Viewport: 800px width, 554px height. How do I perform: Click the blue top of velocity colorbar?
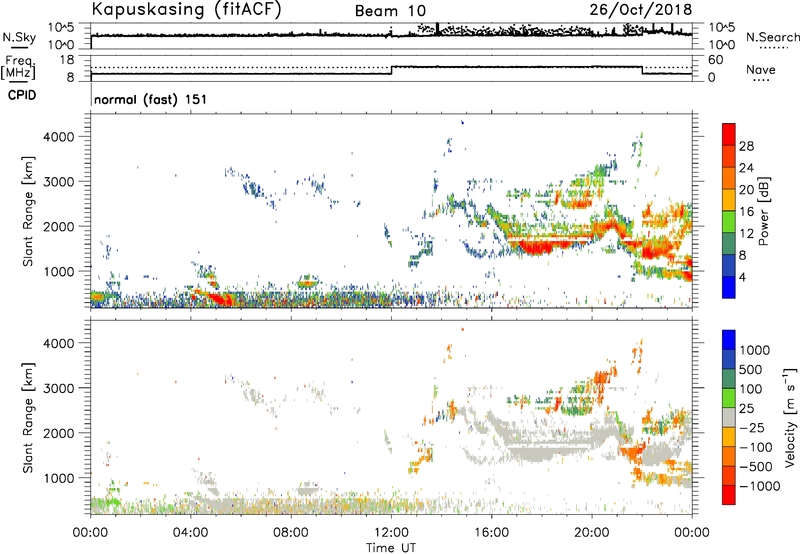coord(729,339)
